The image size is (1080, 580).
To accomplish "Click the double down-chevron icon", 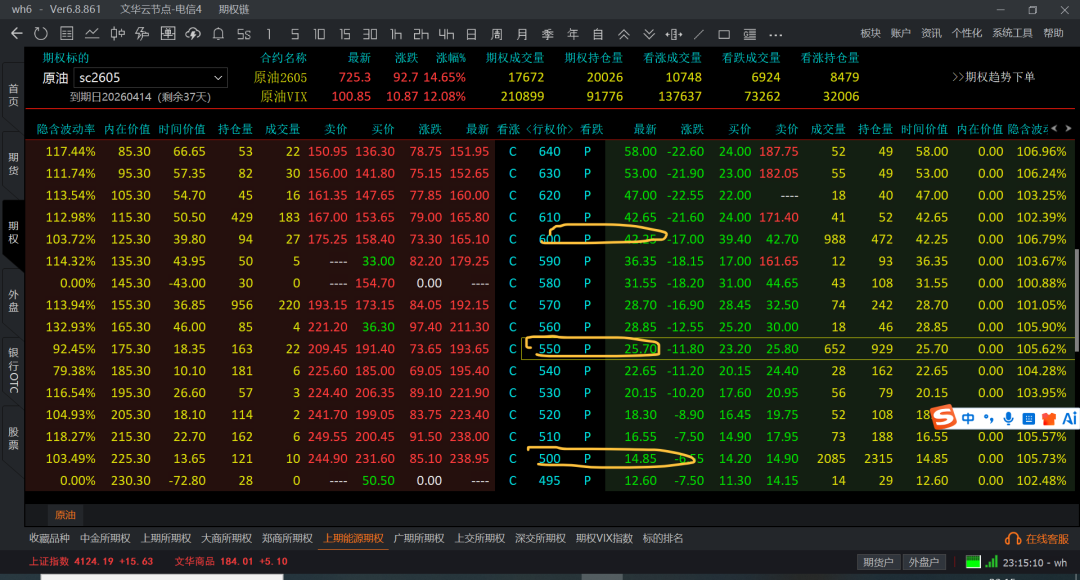I will [649, 34].
